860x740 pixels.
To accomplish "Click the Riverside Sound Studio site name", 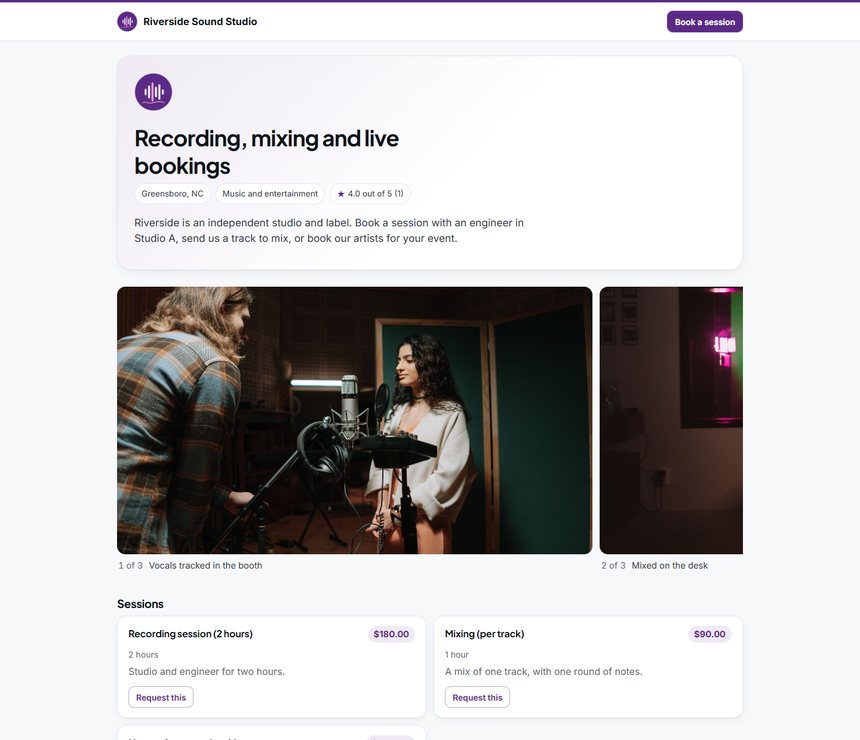I will tap(200, 21).
